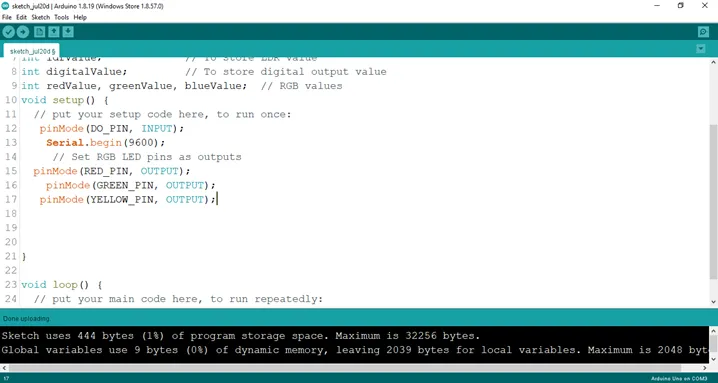Click the editor scrollbar down arrow
The width and height of the screenshot is (718, 383).
click(713, 301)
